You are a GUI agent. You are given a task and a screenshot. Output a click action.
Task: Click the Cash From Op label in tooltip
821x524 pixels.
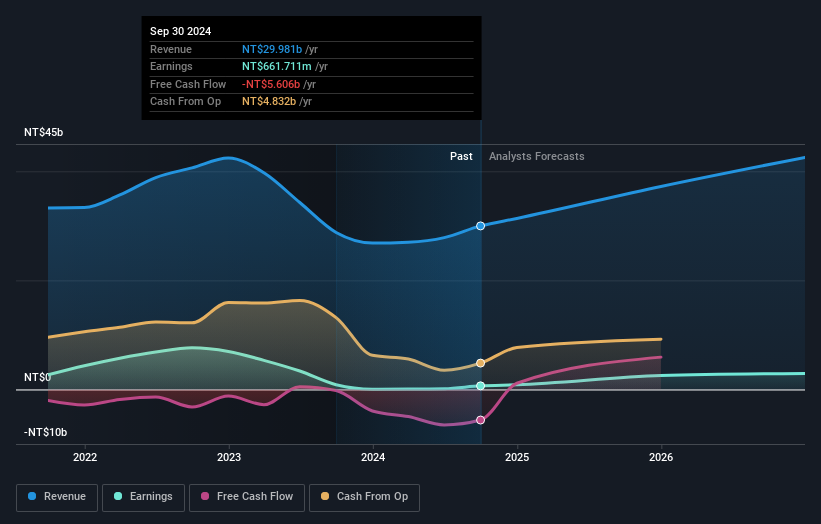[185, 102]
